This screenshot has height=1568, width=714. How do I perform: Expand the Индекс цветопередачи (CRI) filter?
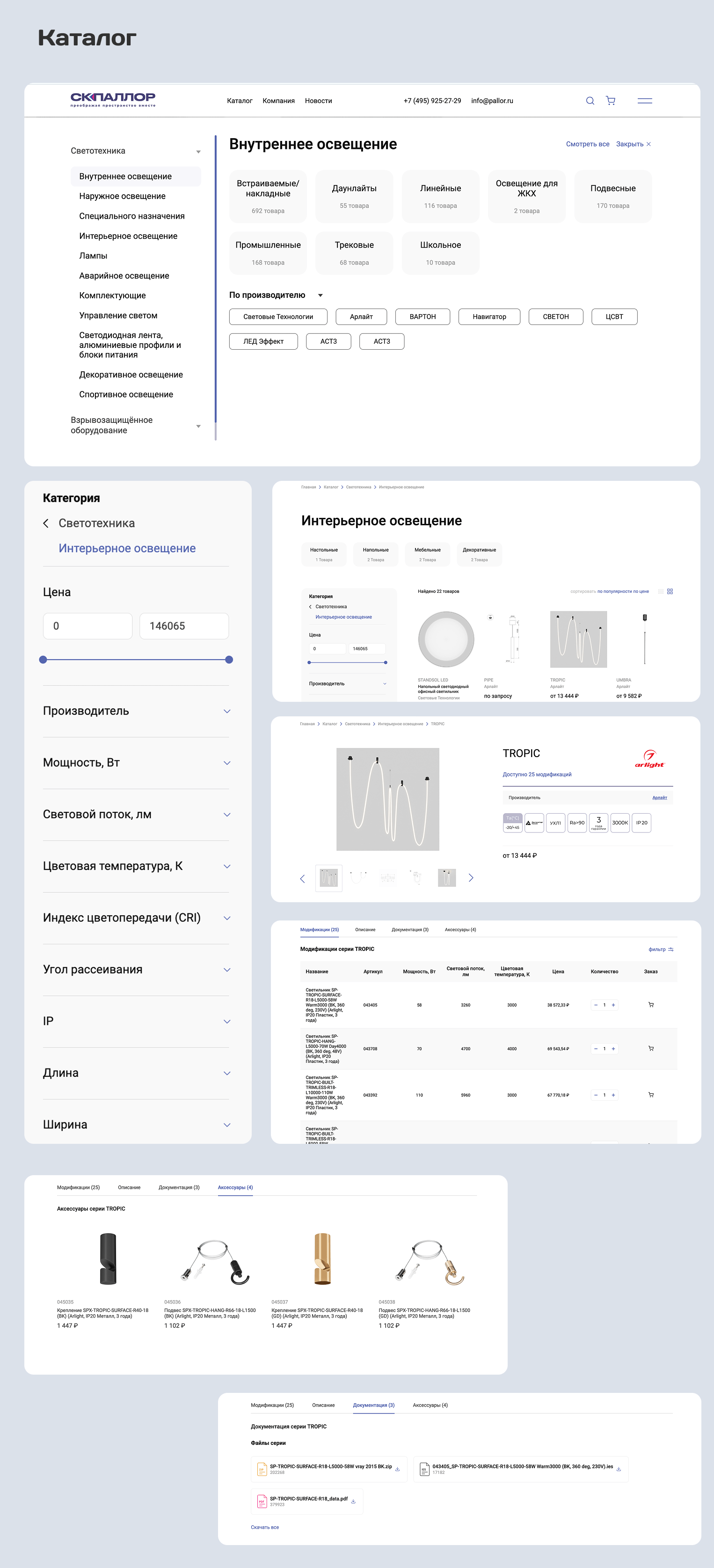coord(227,919)
